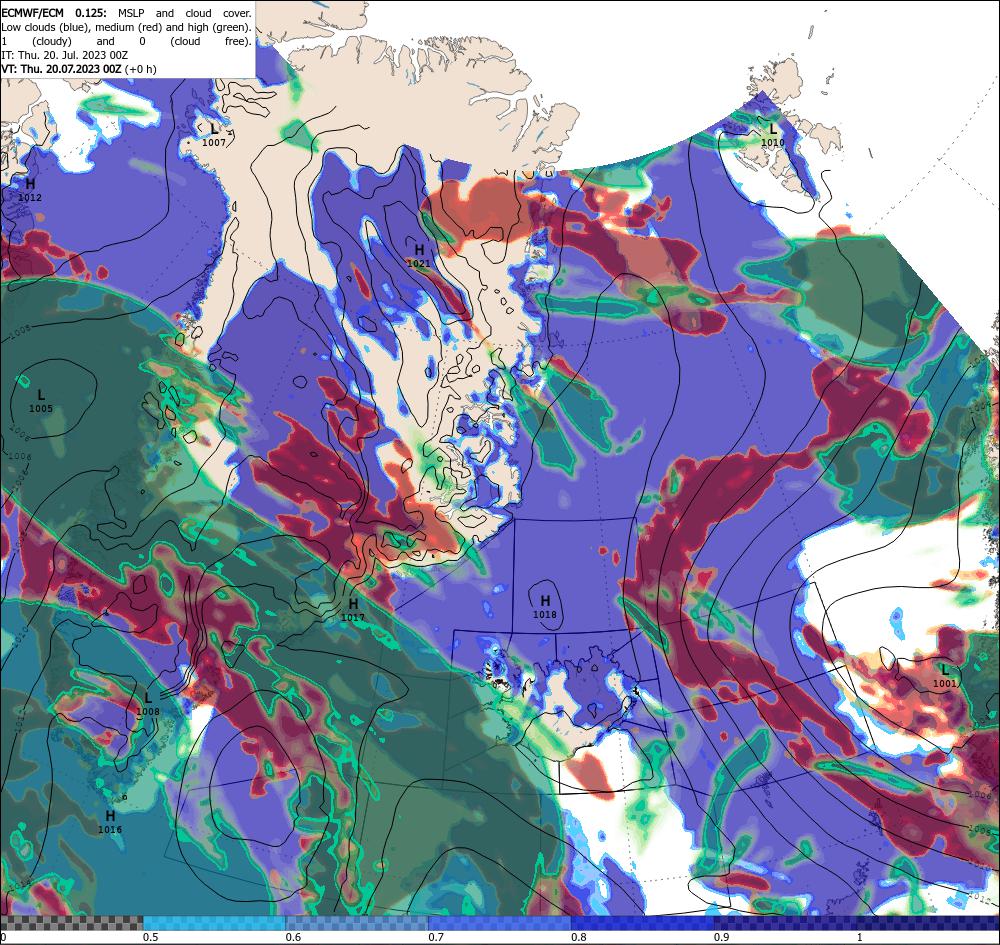Viewport: 1000px width, 945px height.
Task: Pick the 0.8–0.9 dark blue legend swatch
Action: (x=642, y=923)
